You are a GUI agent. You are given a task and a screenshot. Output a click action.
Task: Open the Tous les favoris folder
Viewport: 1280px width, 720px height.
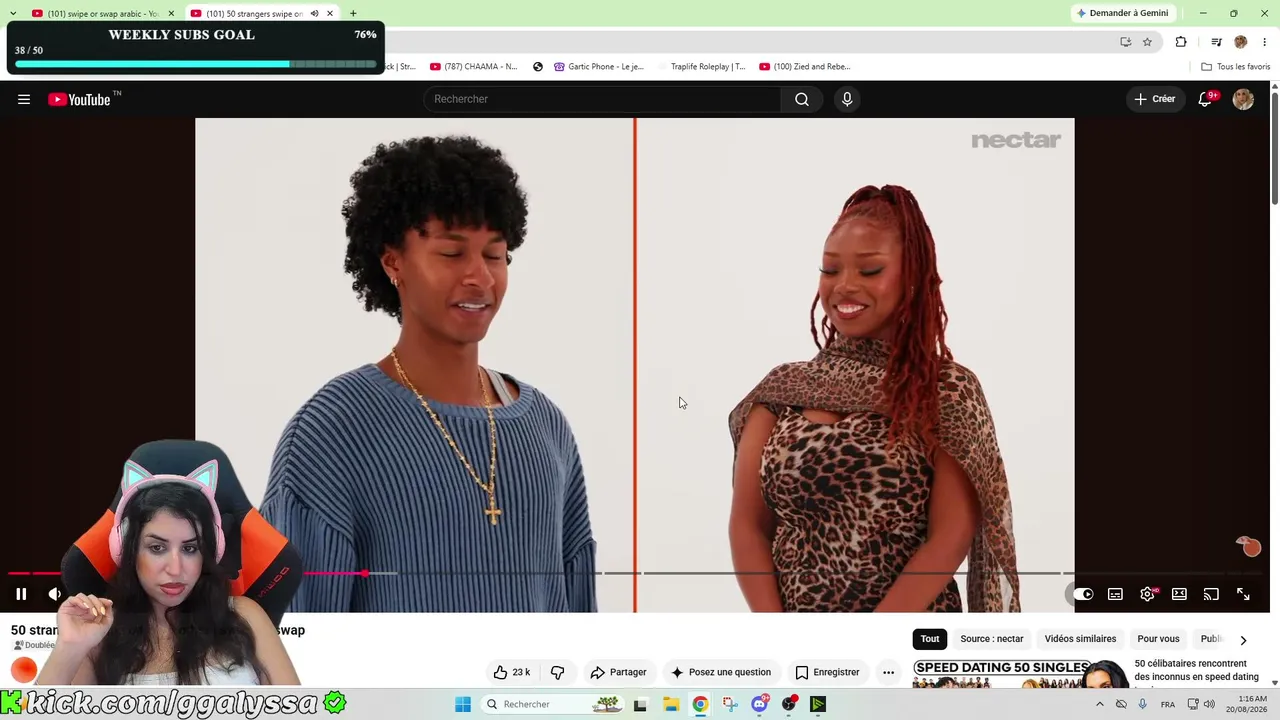coord(1235,67)
